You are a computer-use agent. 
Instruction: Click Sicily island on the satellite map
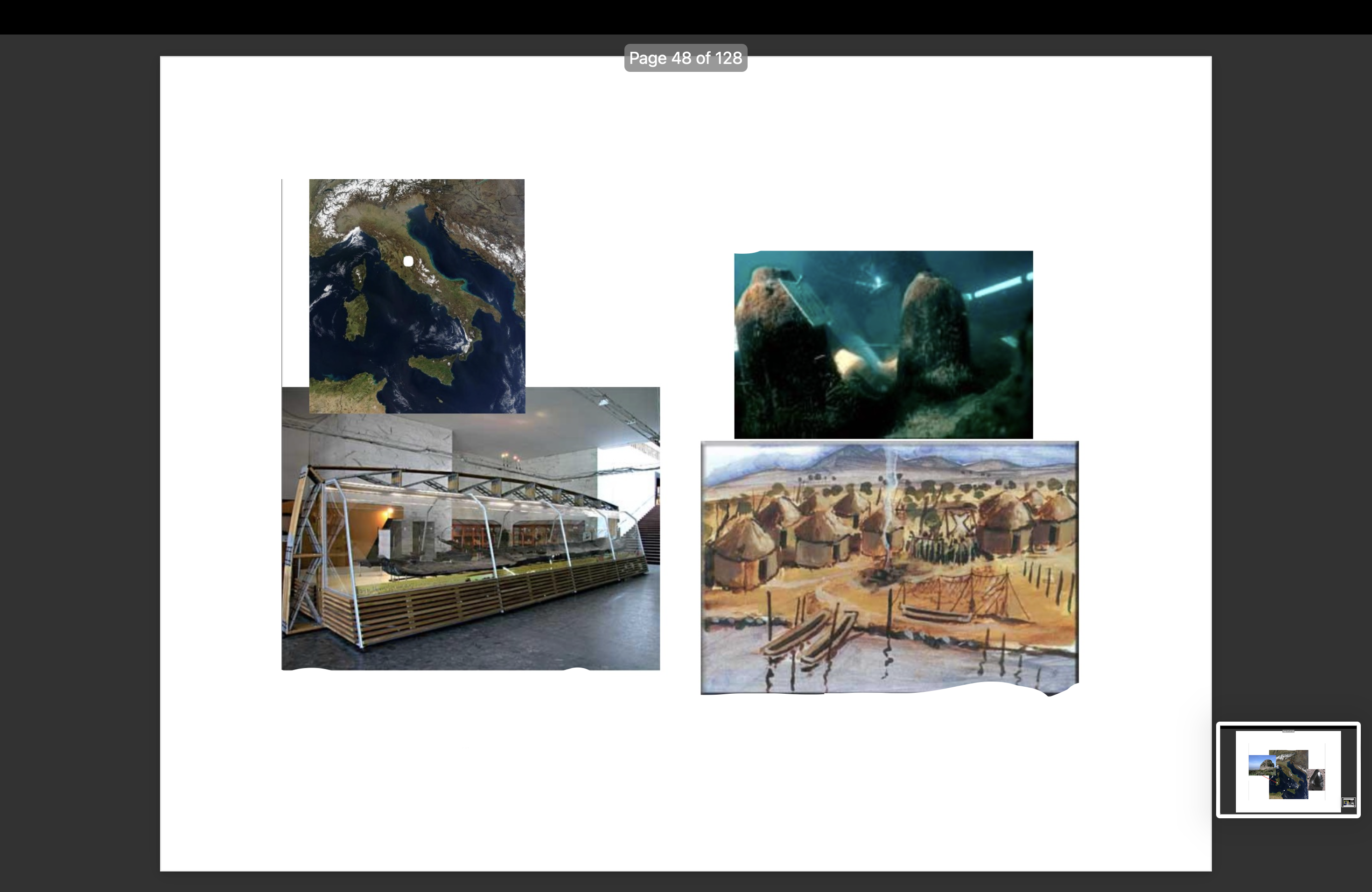coord(431,368)
